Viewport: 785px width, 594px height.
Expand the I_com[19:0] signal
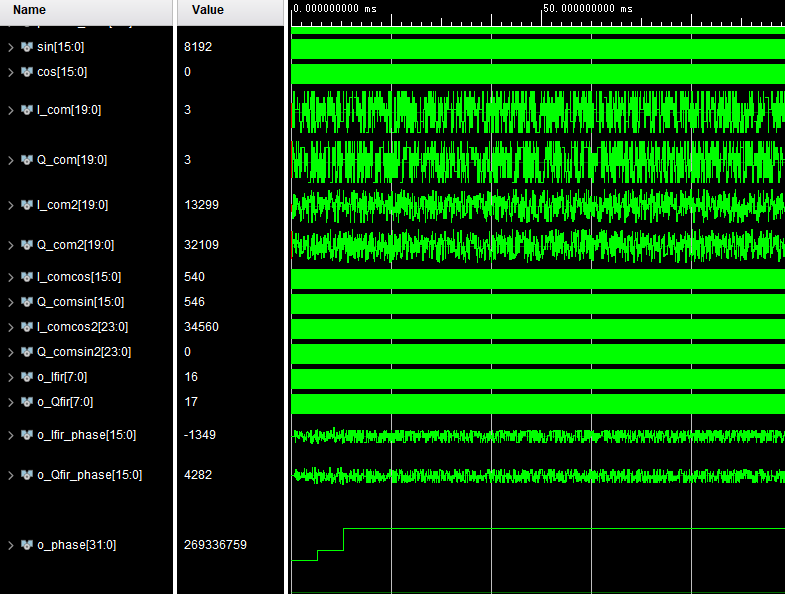11,110
